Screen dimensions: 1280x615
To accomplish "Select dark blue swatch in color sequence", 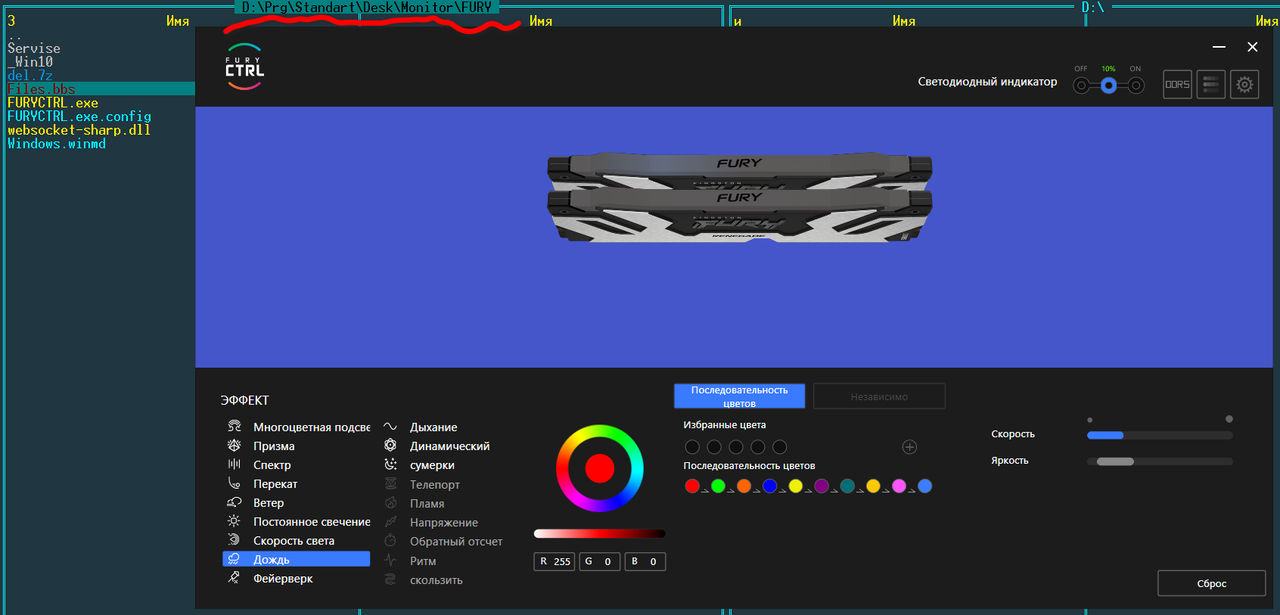I will tap(770, 486).
